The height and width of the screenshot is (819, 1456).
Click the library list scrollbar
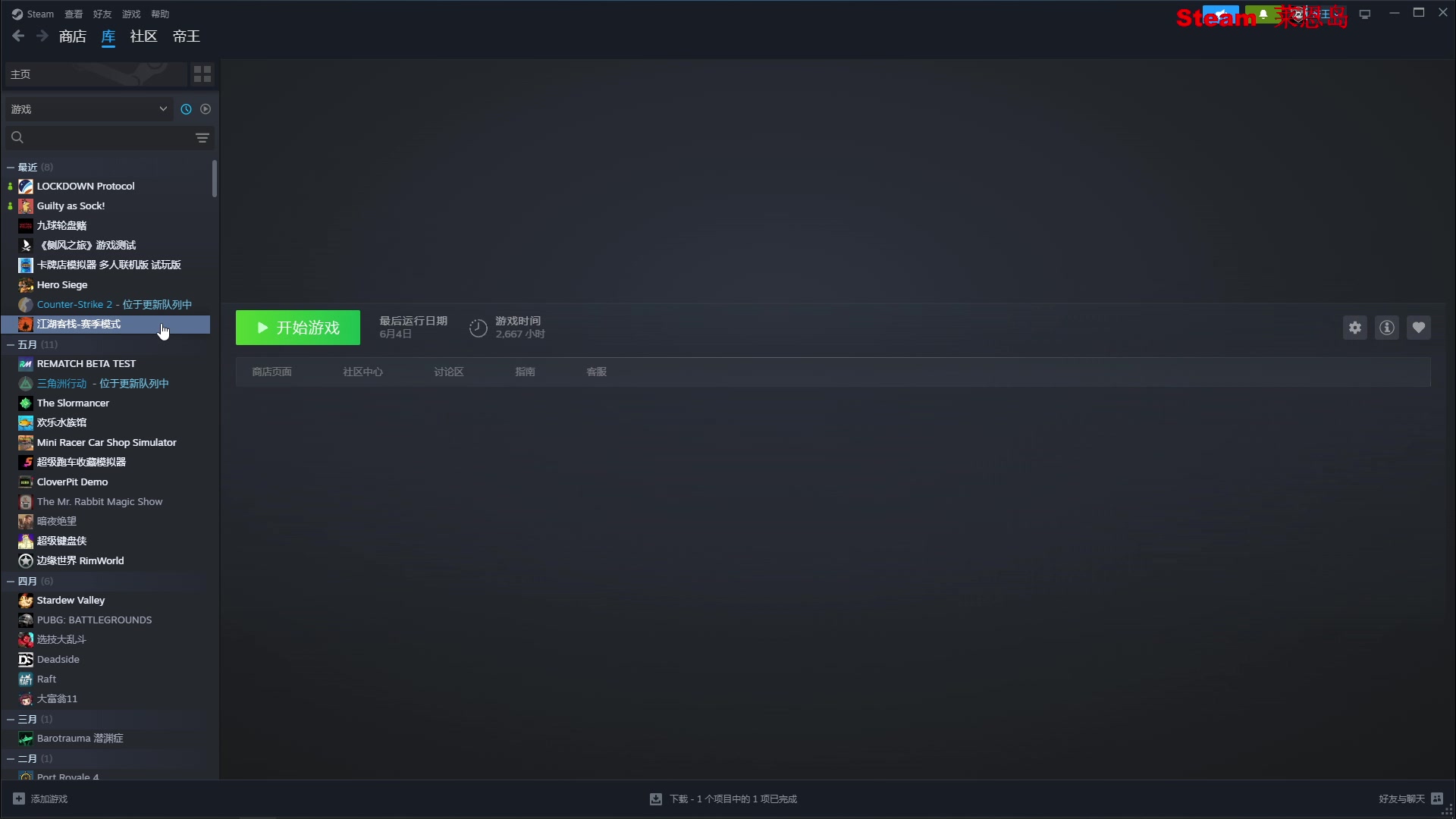click(215, 178)
